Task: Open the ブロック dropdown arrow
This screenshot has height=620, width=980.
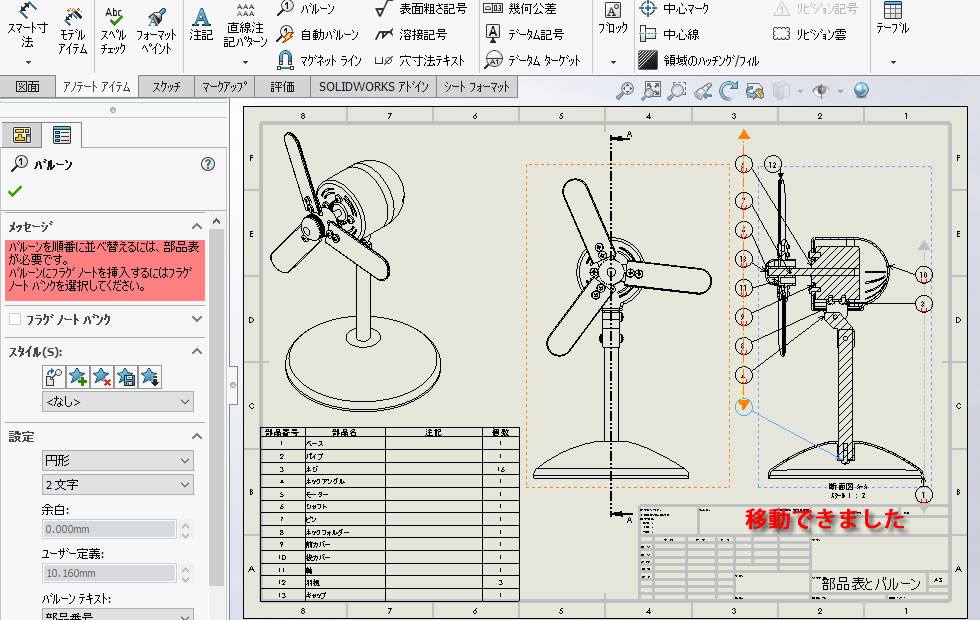Action: coord(612,62)
